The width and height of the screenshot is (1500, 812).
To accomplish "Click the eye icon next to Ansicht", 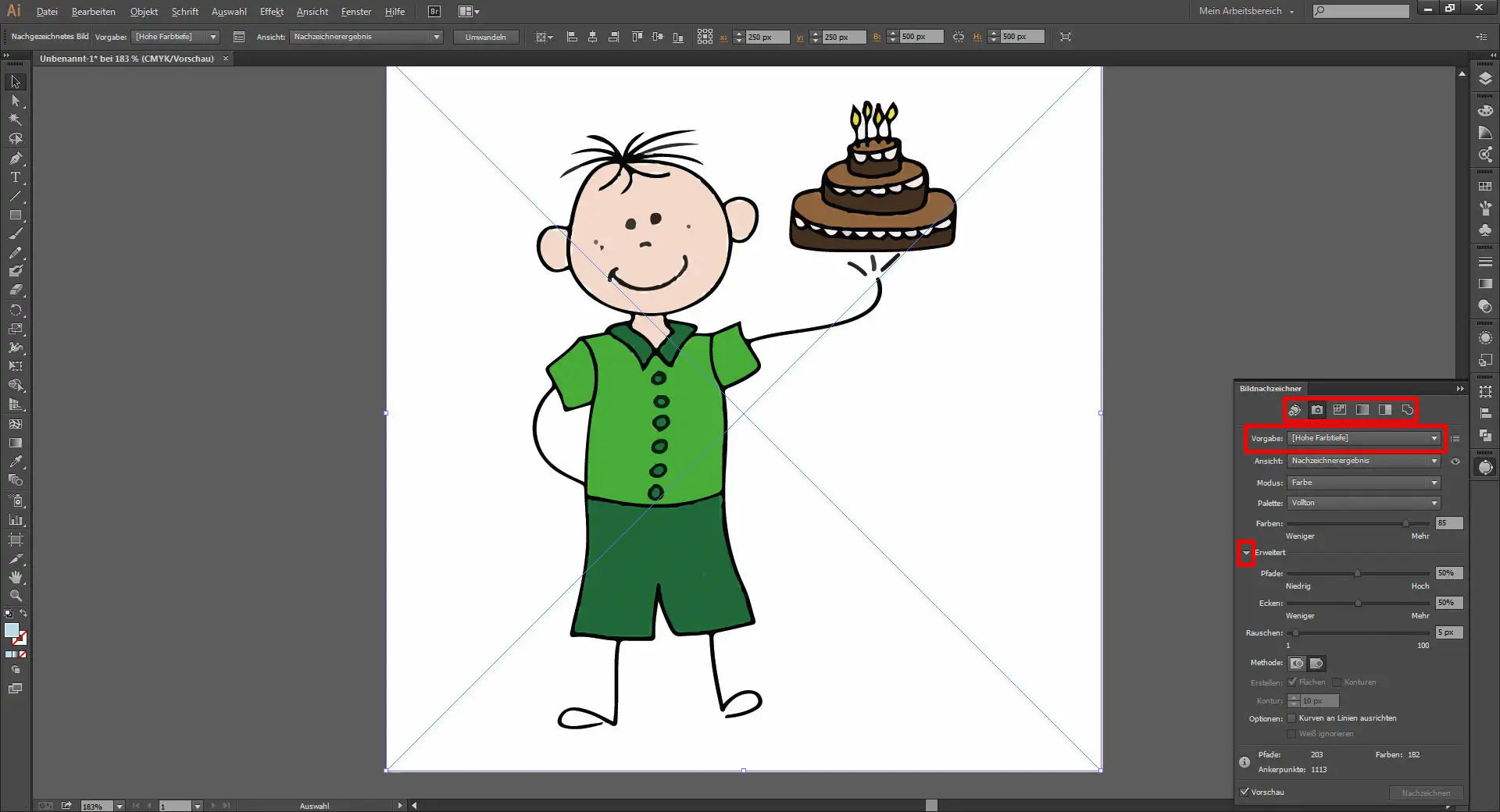I will click(1455, 461).
